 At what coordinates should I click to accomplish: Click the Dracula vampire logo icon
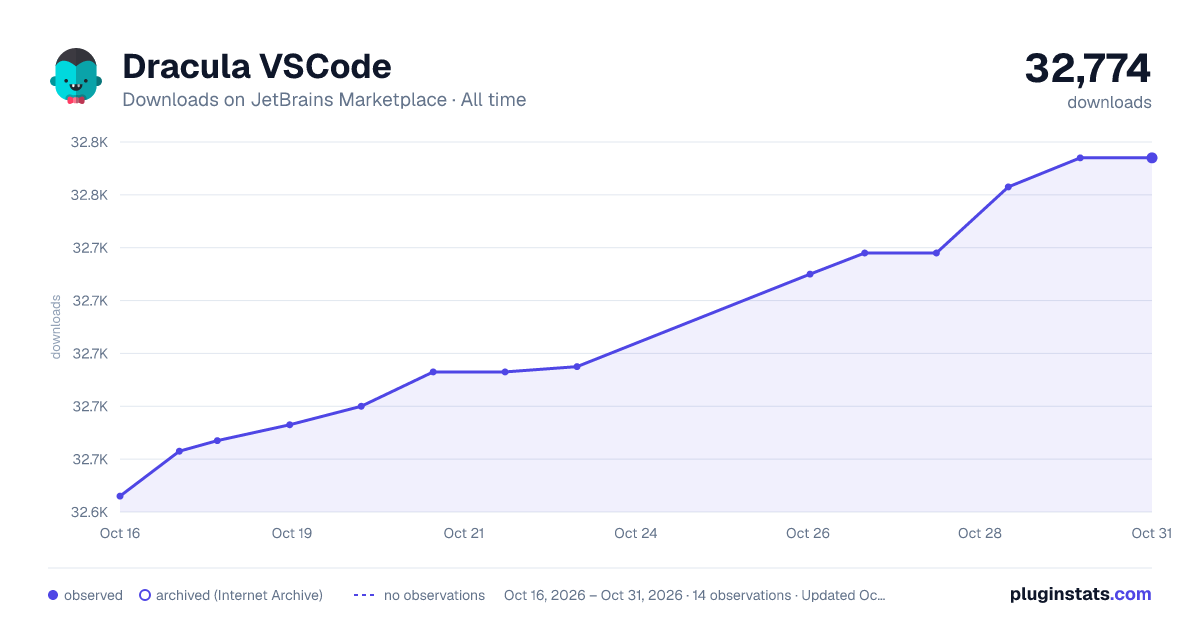76,76
